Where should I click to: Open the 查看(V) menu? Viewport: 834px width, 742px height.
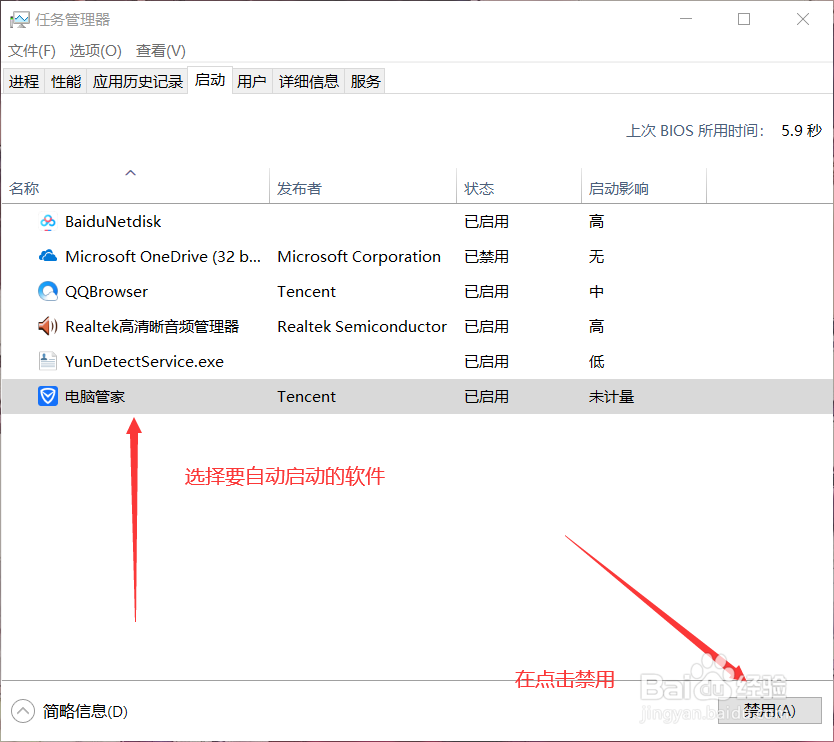(161, 51)
